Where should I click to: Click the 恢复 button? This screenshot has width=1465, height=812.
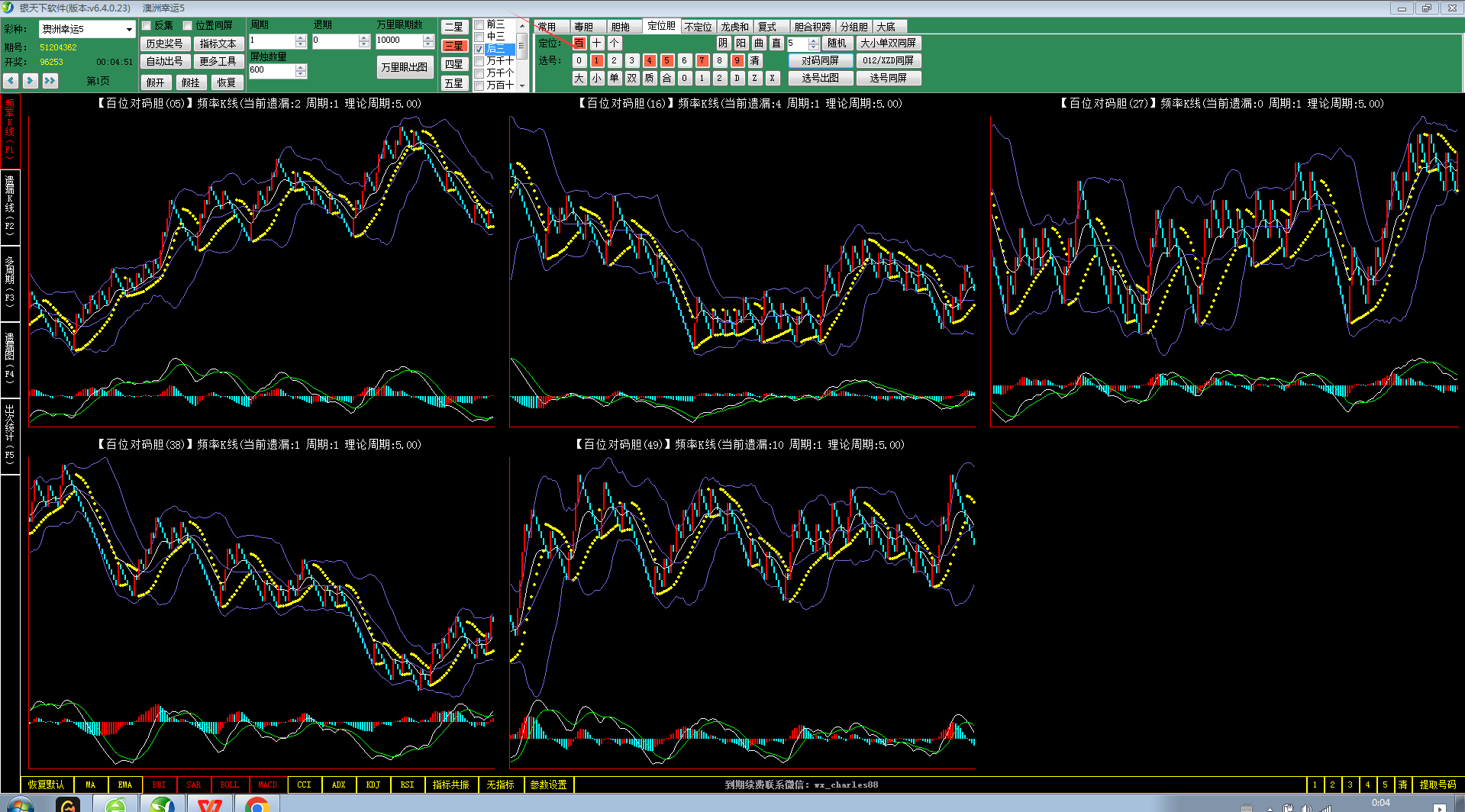[x=227, y=82]
